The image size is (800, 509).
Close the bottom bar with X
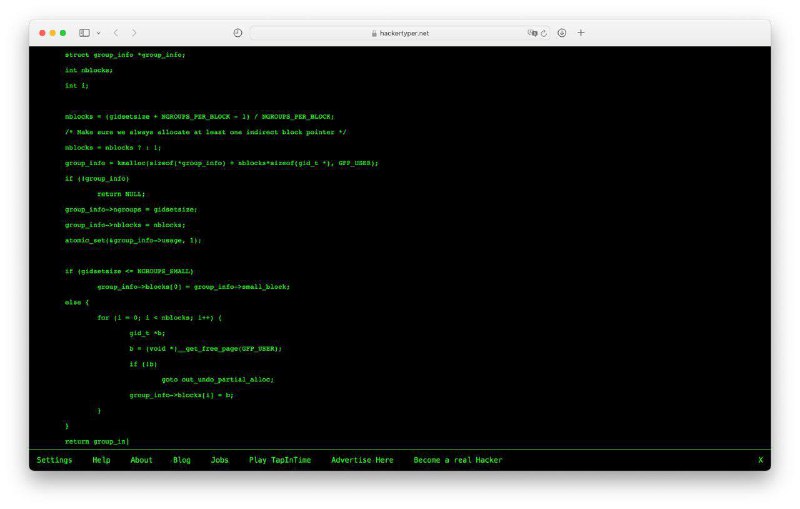760,460
